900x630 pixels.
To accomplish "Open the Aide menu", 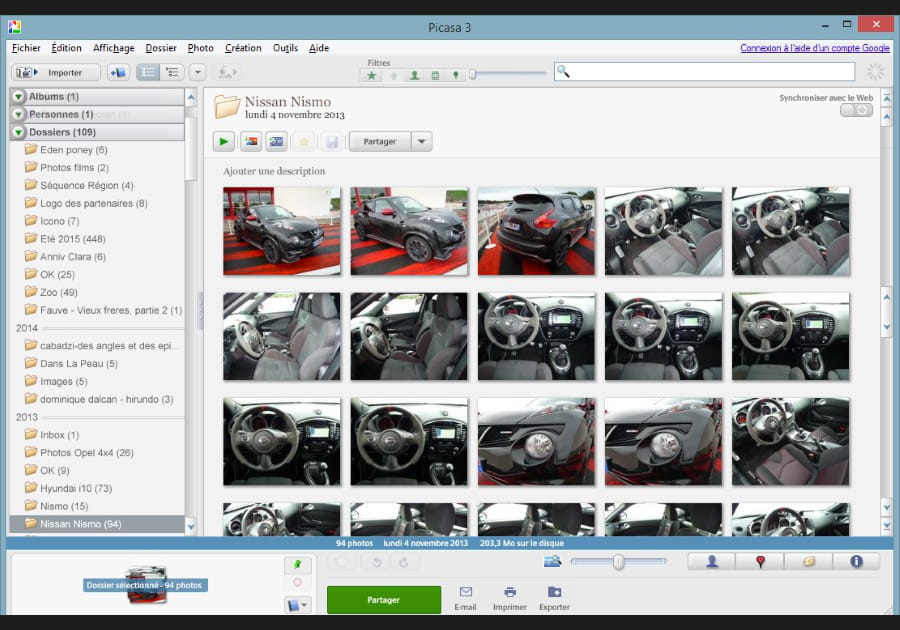I will pos(319,48).
